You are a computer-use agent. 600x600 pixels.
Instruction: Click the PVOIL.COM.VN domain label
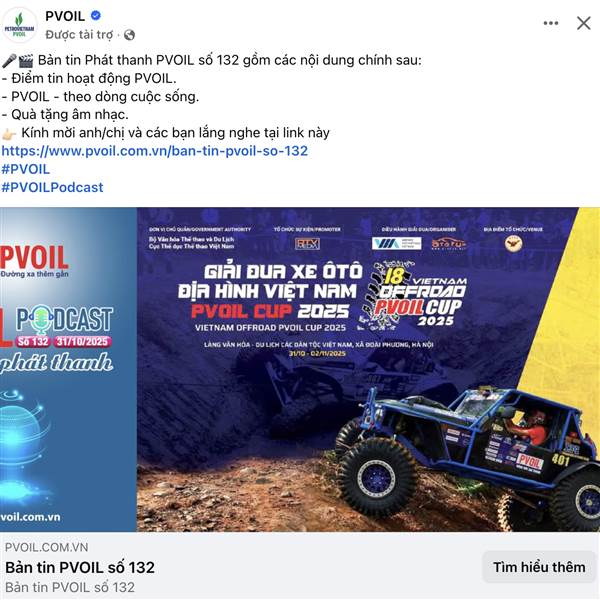coord(46,547)
